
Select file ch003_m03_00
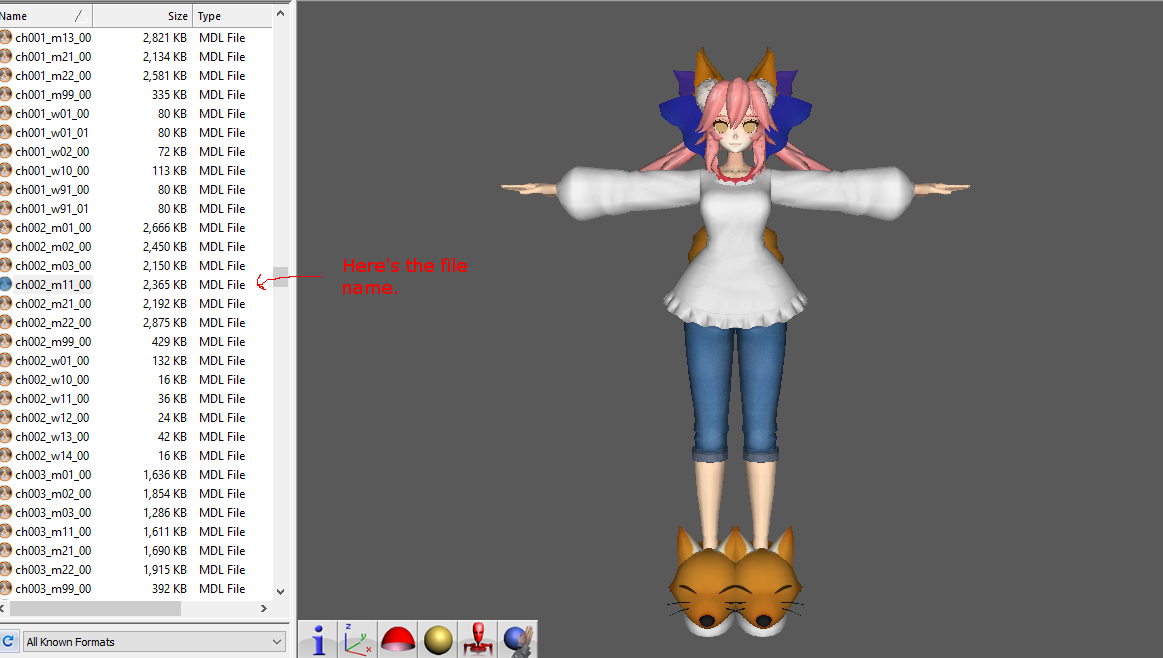[53, 513]
